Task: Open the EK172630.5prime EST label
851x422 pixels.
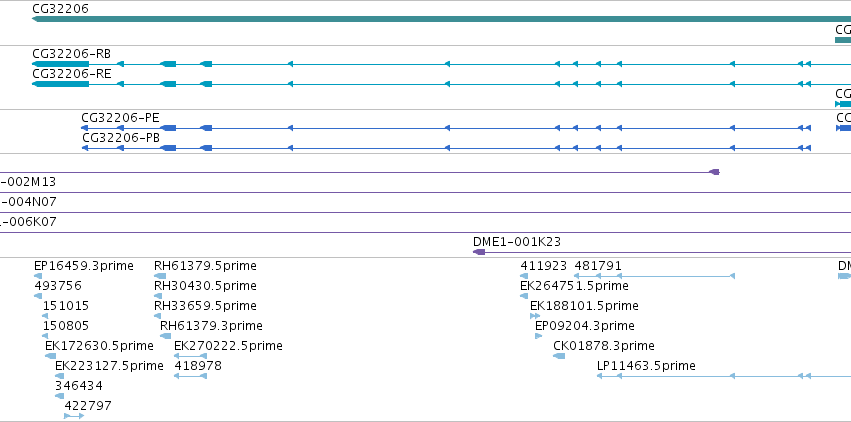Action: [x=99, y=346]
